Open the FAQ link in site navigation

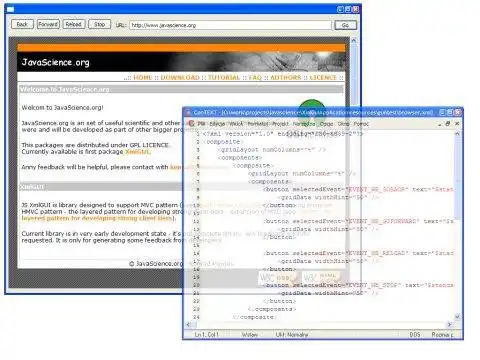tap(255, 77)
